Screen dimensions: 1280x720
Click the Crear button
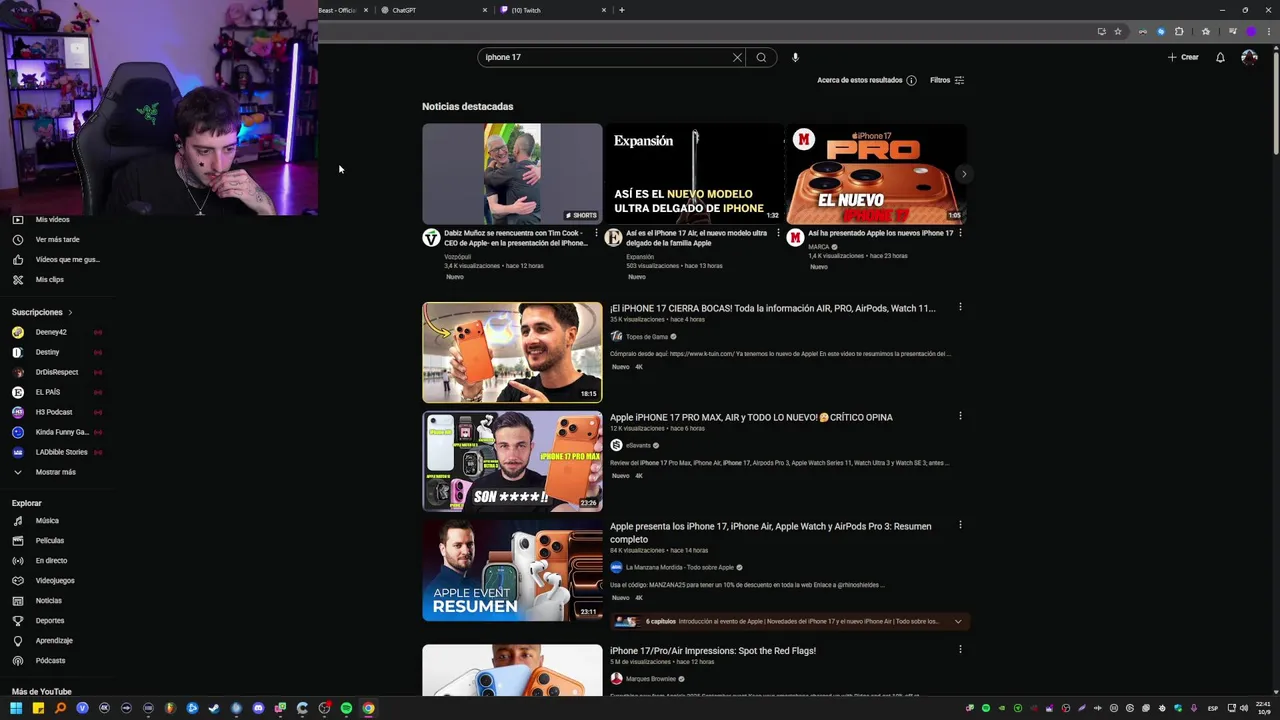[1183, 57]
